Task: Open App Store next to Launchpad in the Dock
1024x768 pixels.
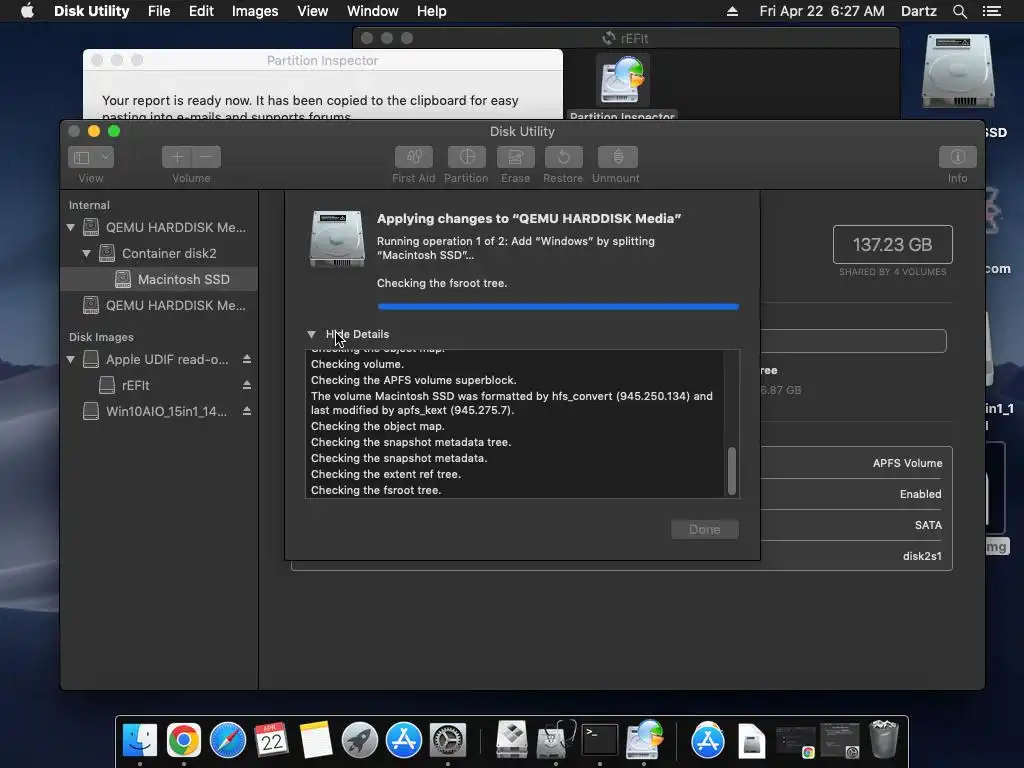Action: (404, 741)
